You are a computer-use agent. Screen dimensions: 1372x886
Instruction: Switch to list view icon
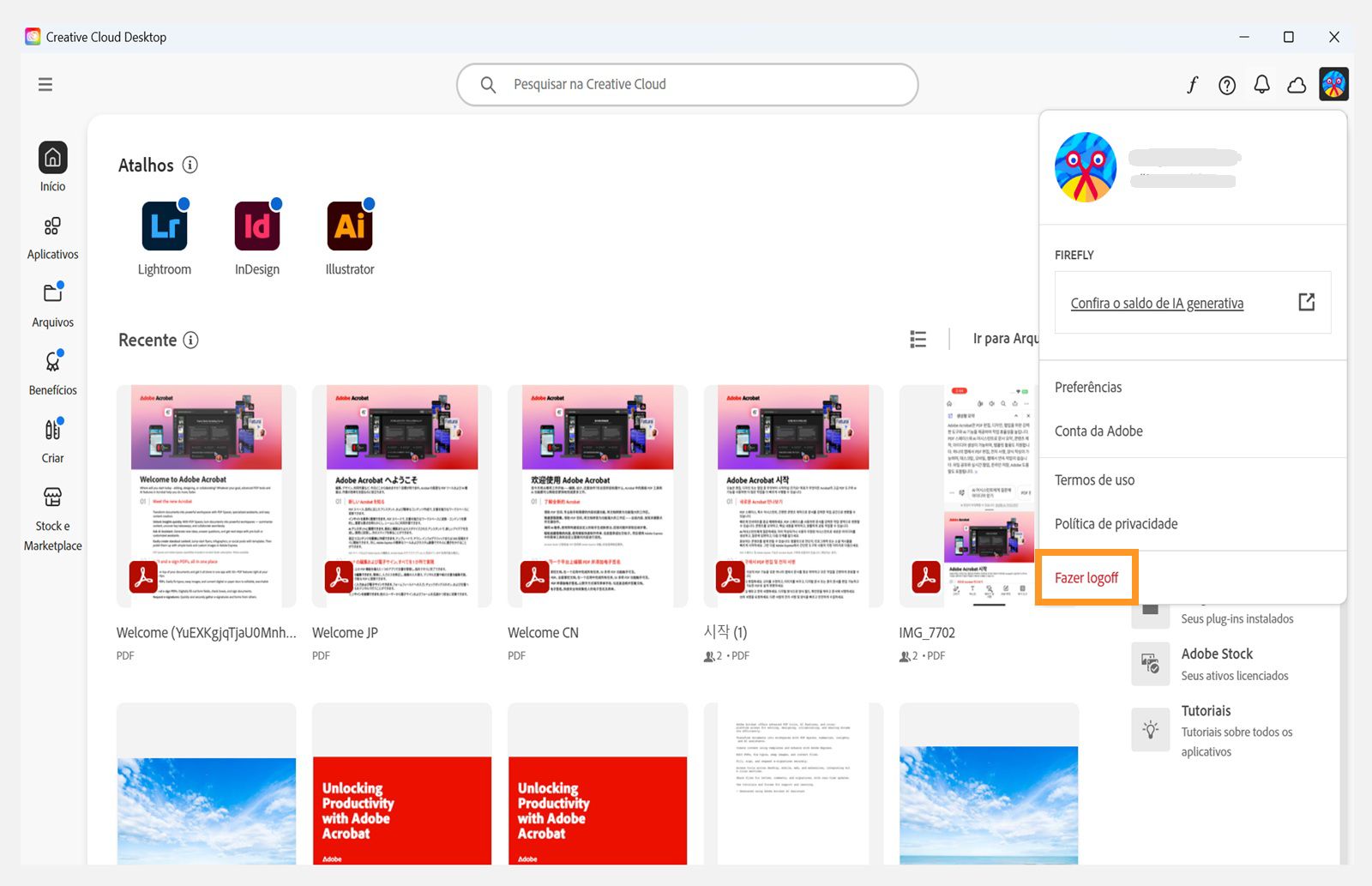tap(918, 340)
